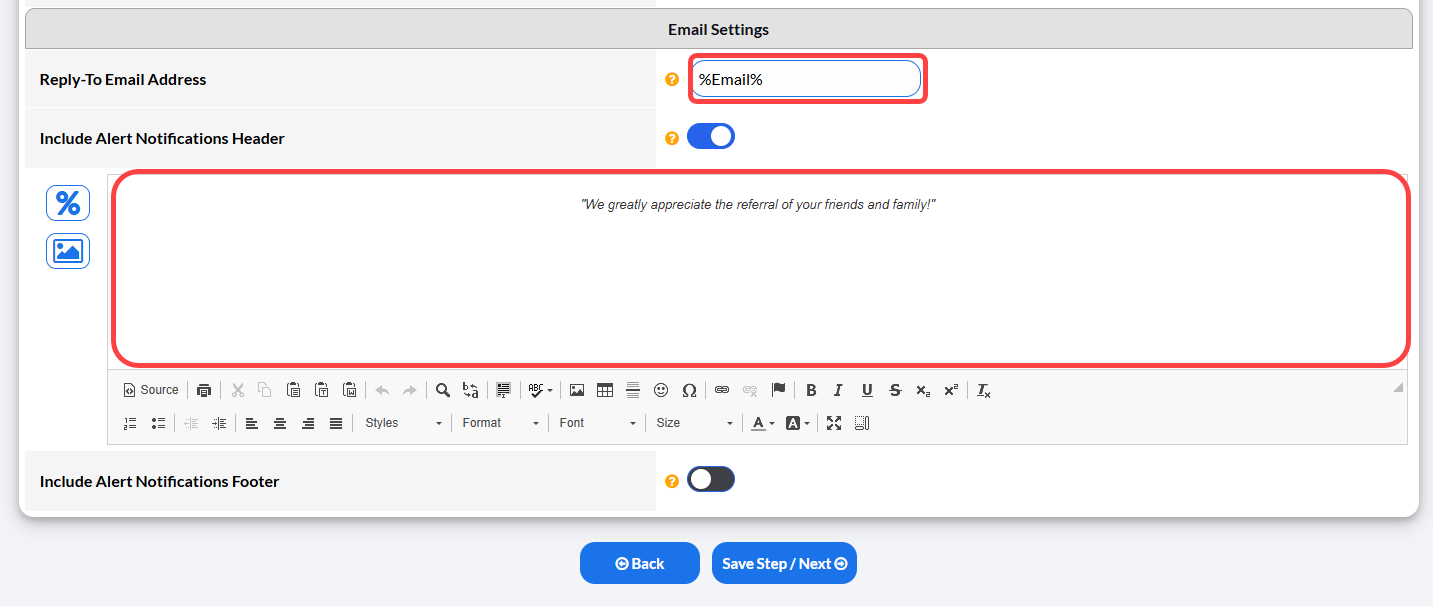Apply superscript formatting
1433x606 pixels.
(951, 390)
